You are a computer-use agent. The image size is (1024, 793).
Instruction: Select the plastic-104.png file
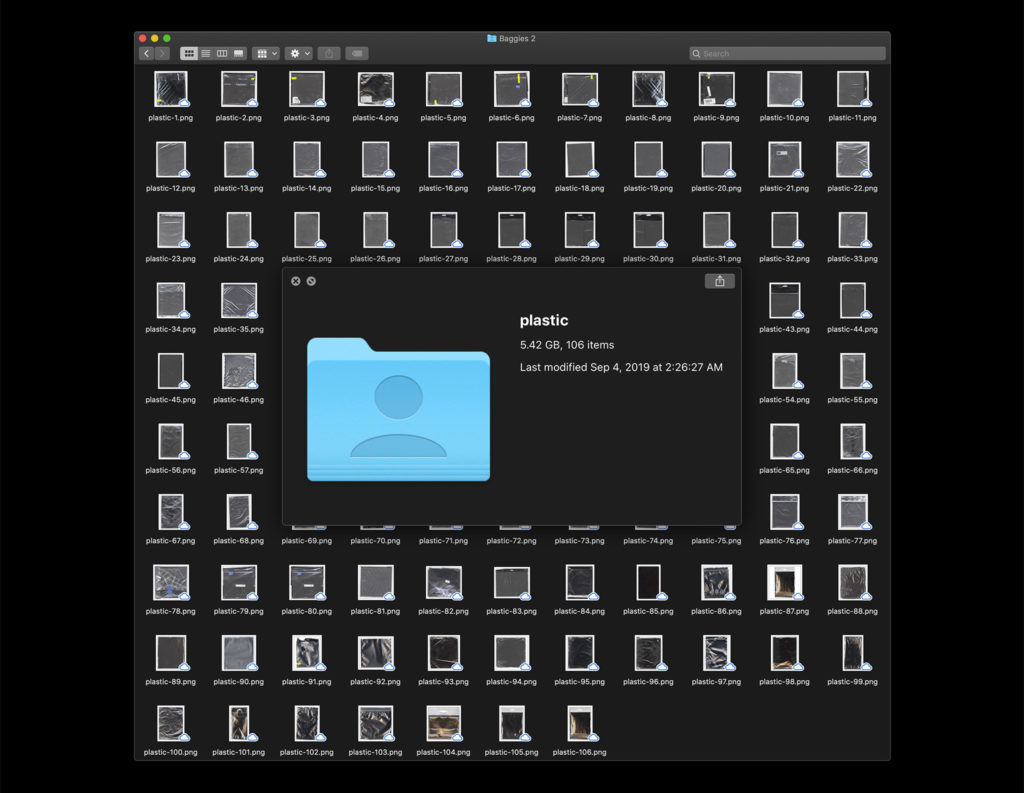(441, 723)
